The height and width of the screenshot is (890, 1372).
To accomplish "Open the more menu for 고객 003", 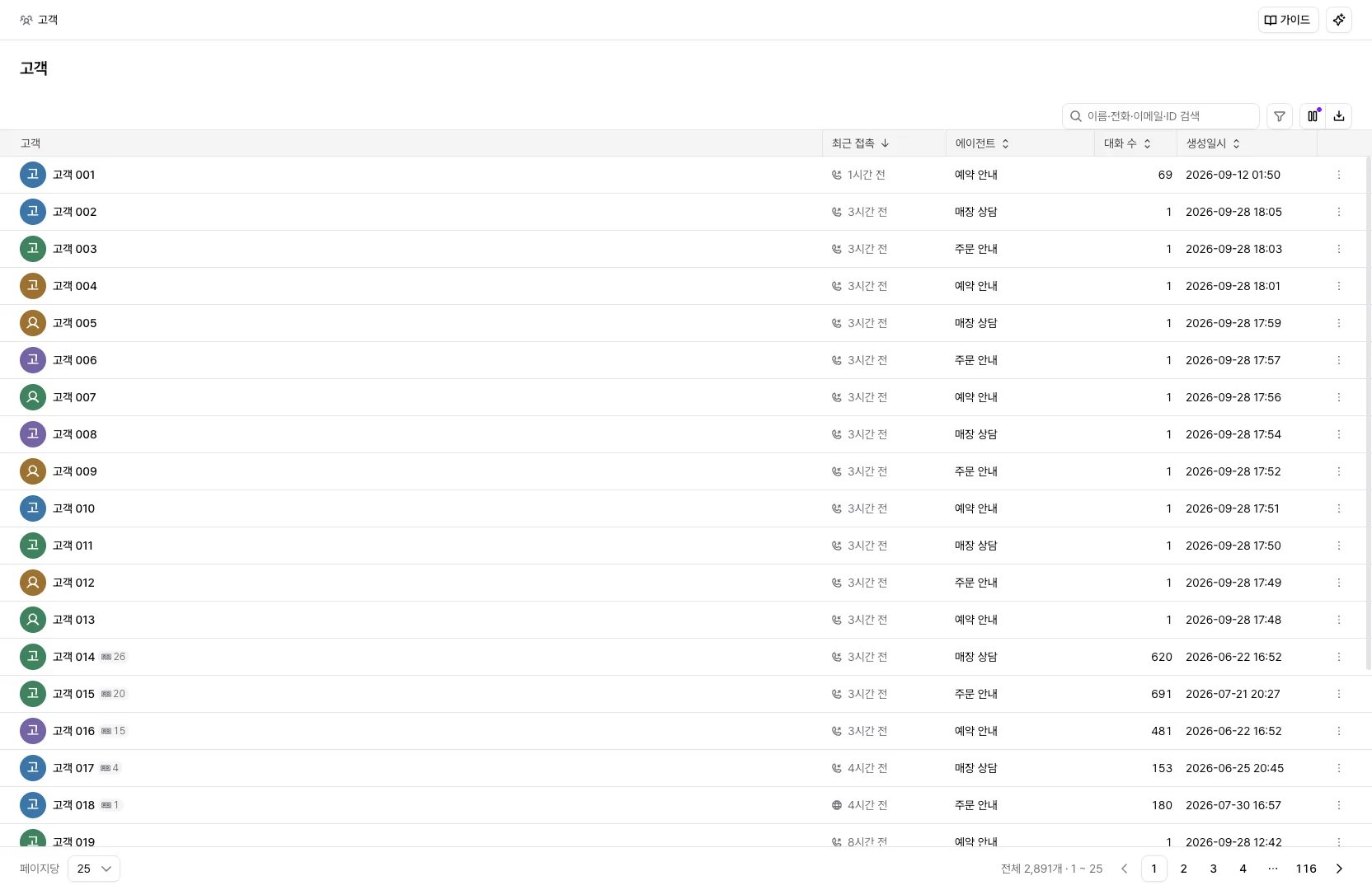I will coord(1339,249).
